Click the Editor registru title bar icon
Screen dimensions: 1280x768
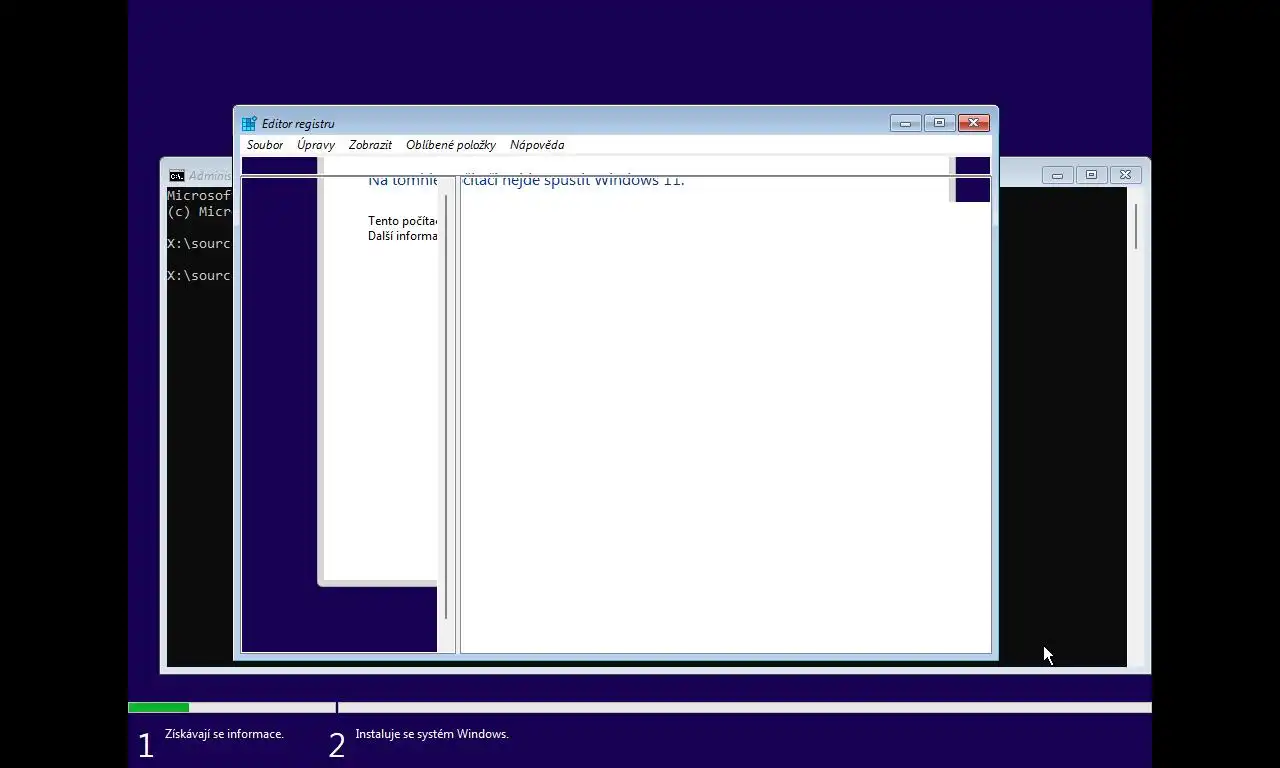pyautogui.click(x=249, y=124)
